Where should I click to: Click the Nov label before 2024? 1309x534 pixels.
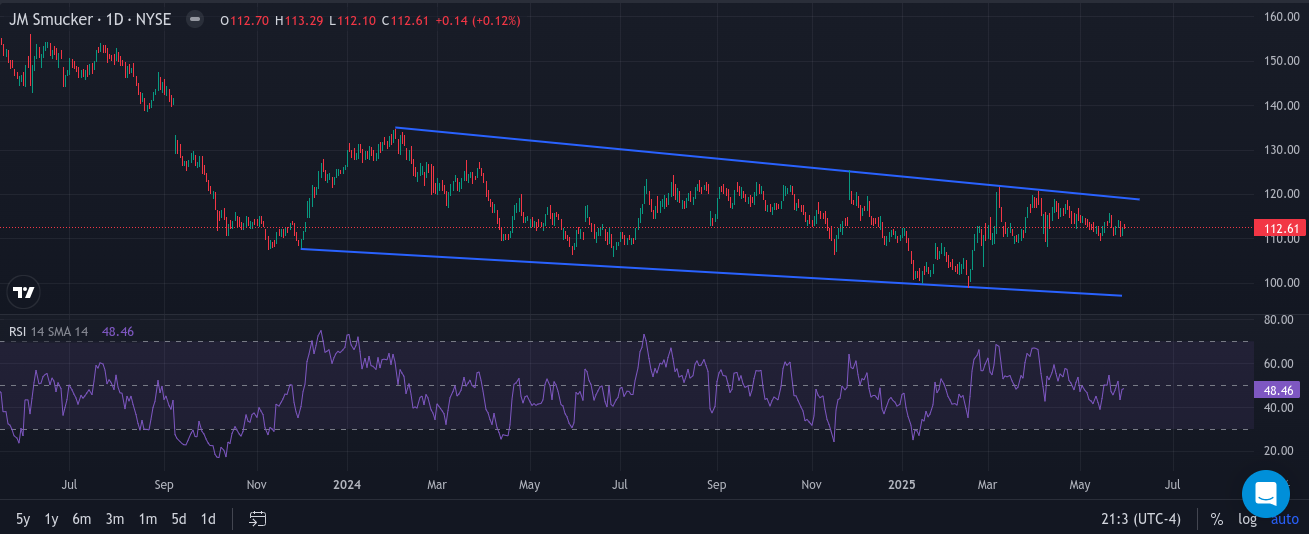pos(256,485)
